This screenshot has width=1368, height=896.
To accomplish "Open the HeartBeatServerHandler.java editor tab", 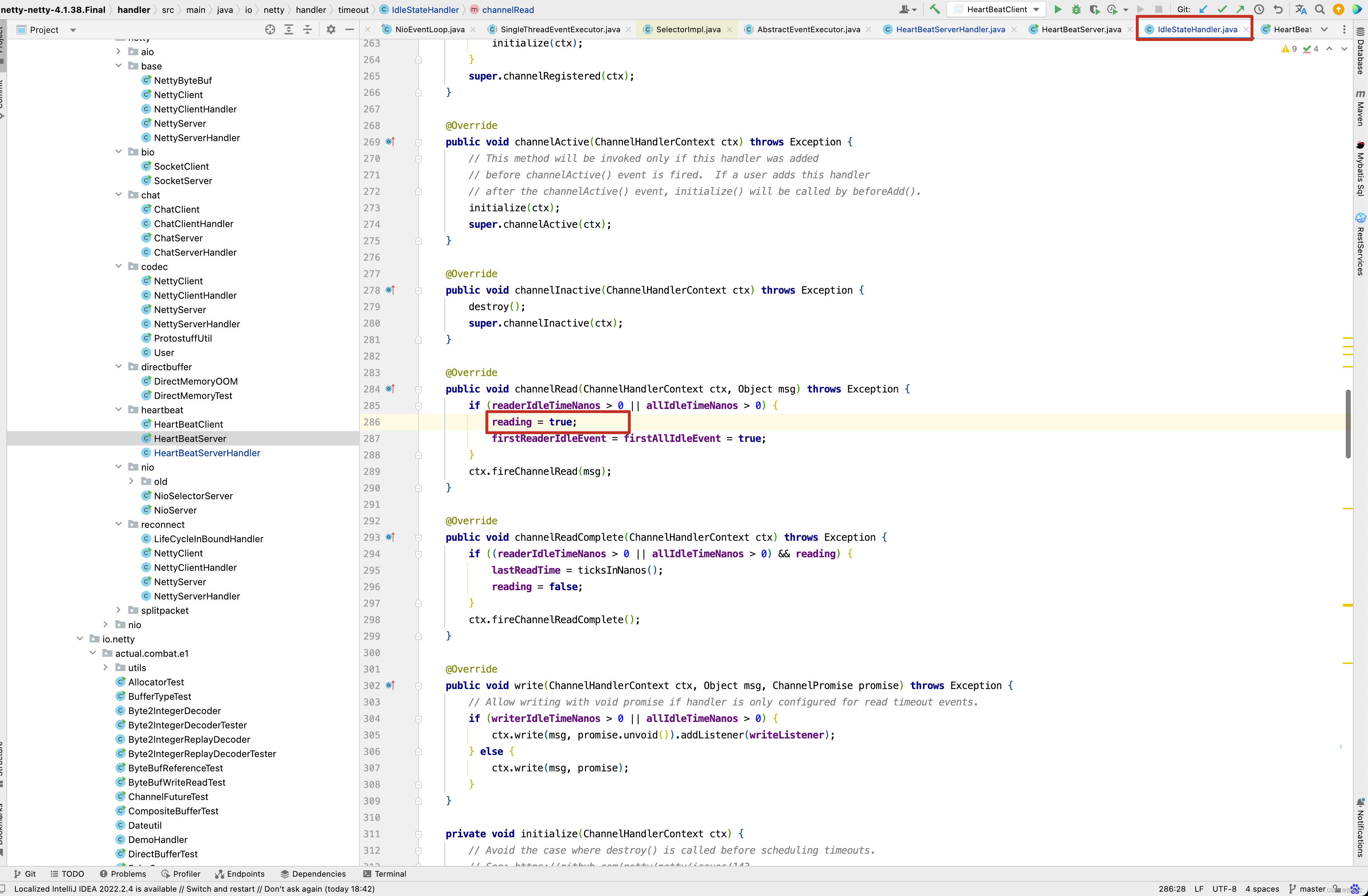I will click(950, 29).
